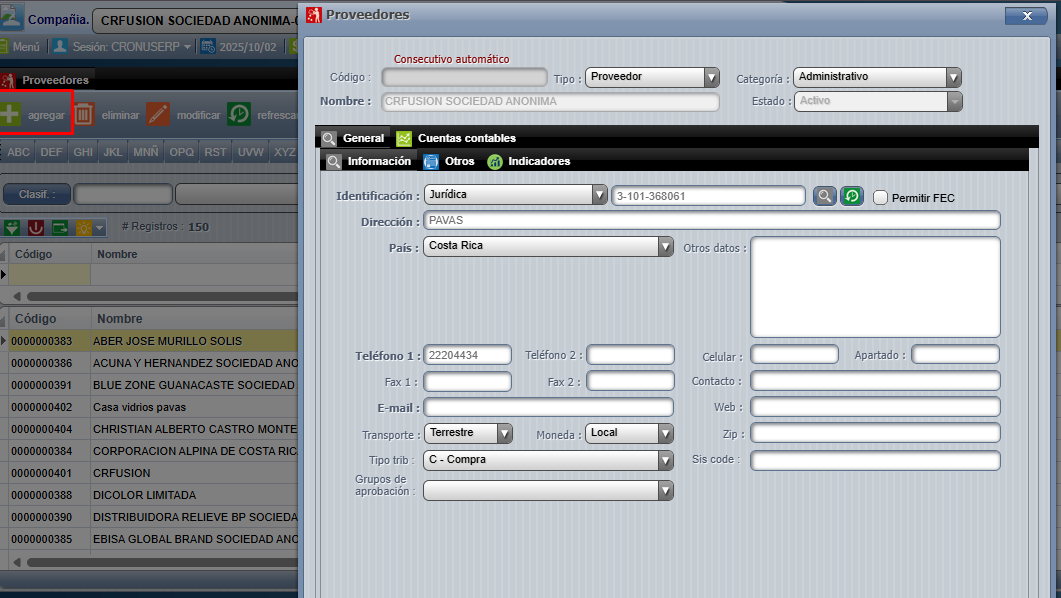Switch to the Cuentas contables tab
The width and height of the screenshot is (1061, 598).
(466, 138)
